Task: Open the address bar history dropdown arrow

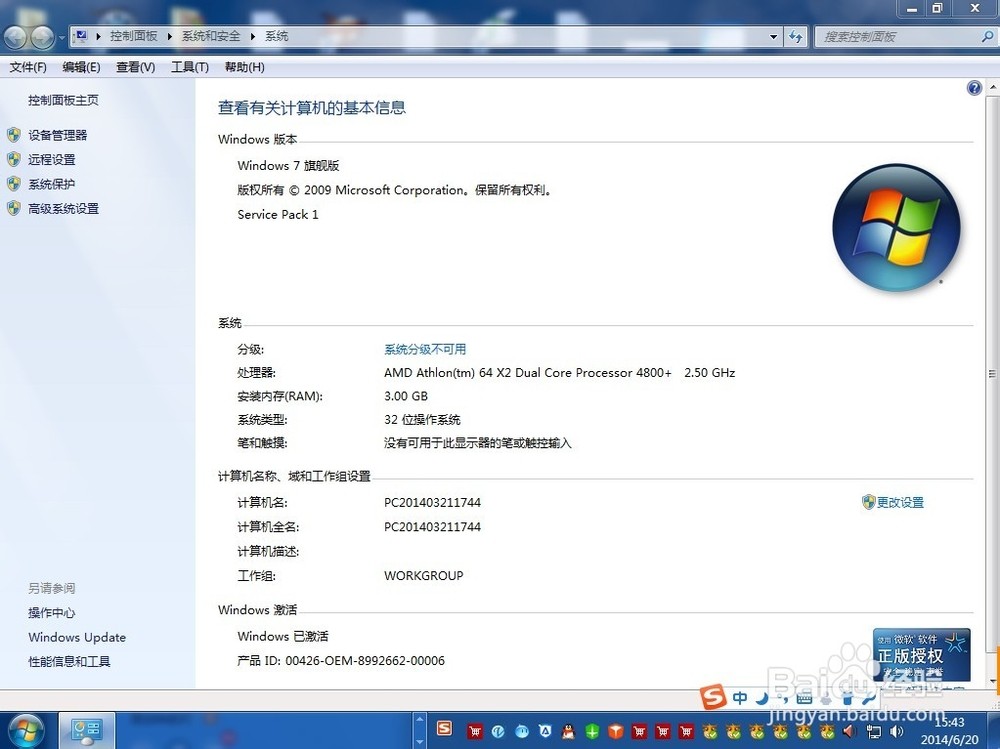Action: (774, 36)
